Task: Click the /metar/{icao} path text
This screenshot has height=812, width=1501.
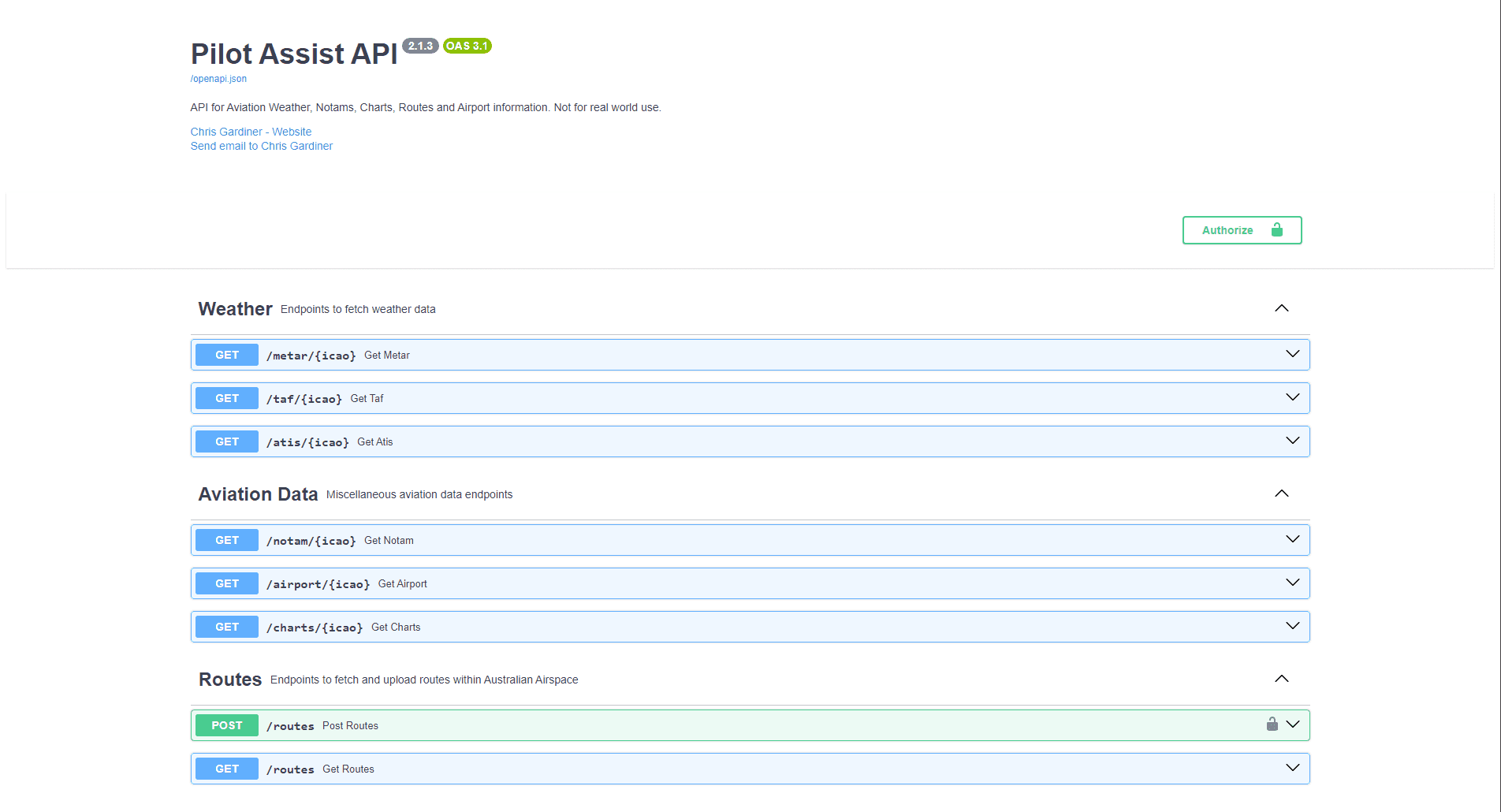Action: tap(311, 356)
